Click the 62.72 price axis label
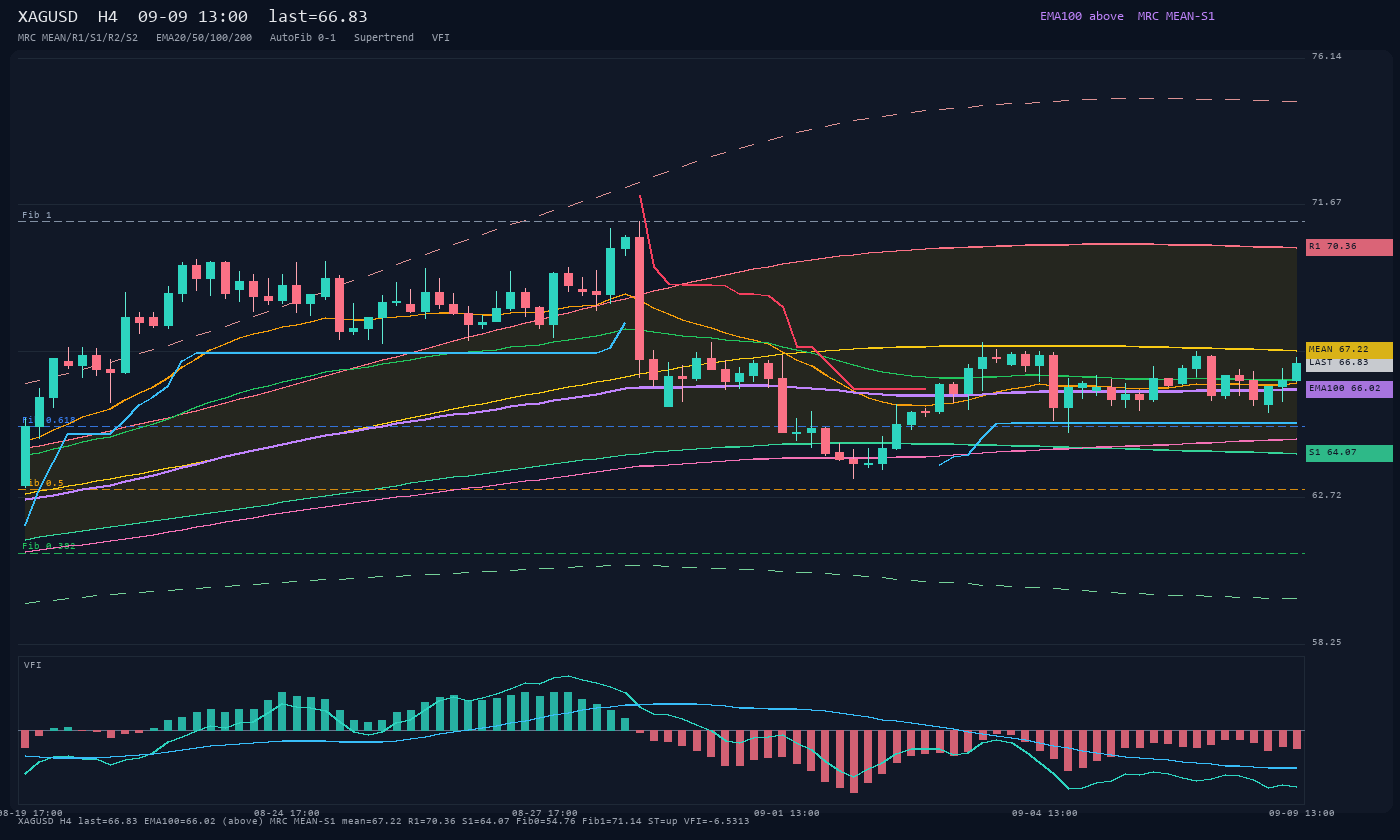1400x840 pixels. pos(1327,495)
